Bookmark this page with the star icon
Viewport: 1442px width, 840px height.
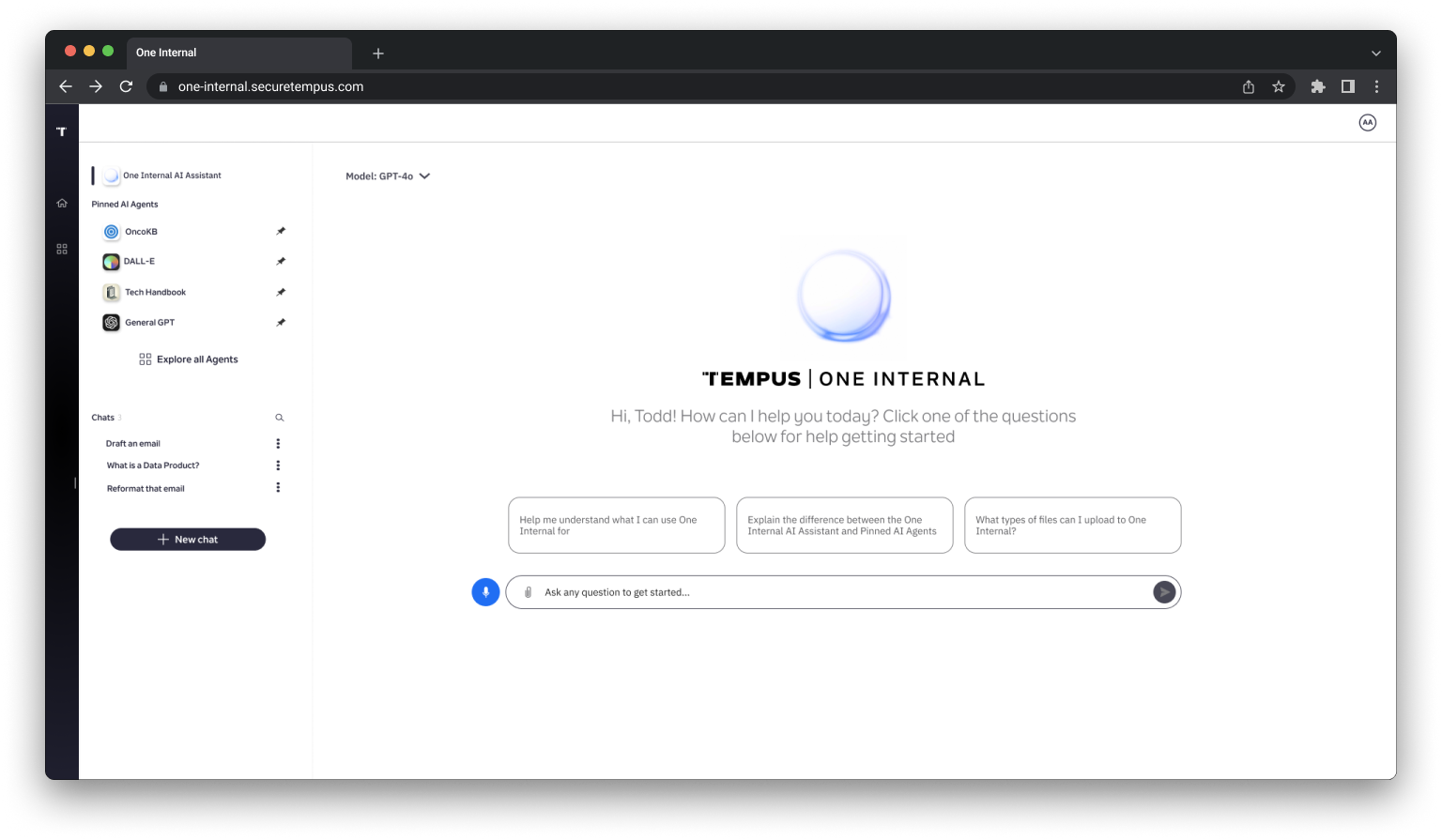[1279, 86]
